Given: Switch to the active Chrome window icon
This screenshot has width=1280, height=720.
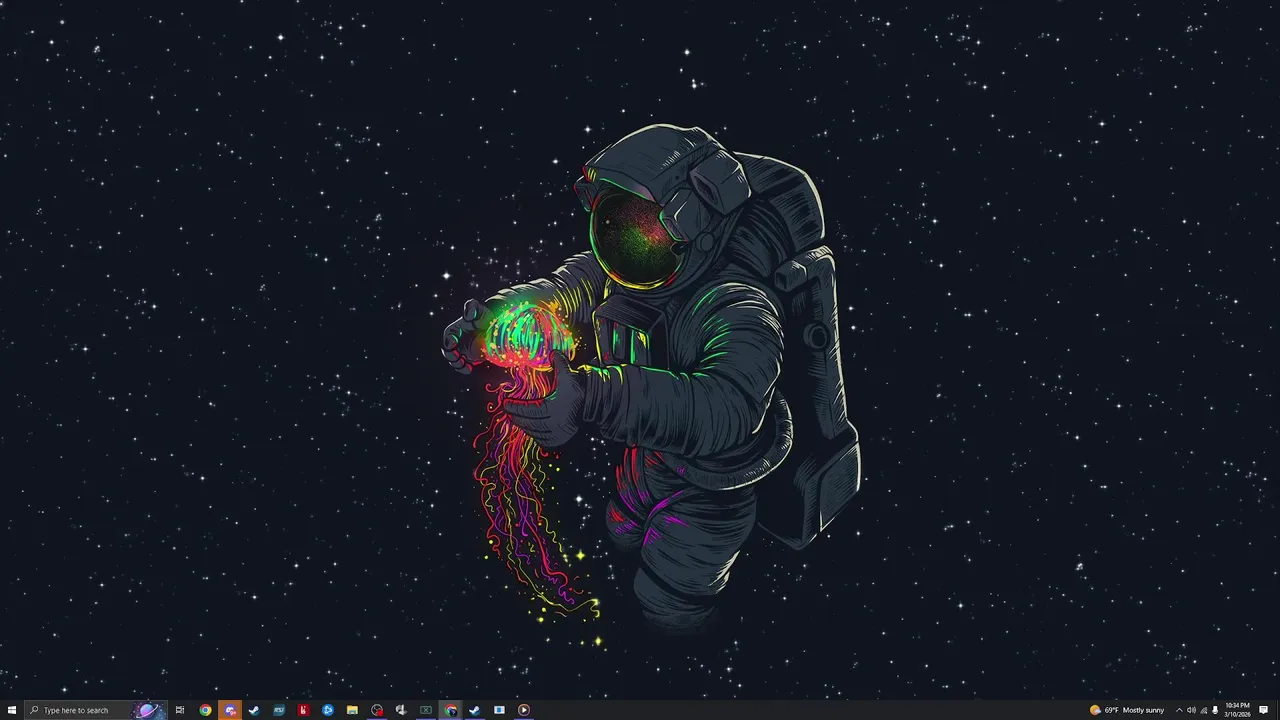Looking at the screenshot, I should pos(450,710).
